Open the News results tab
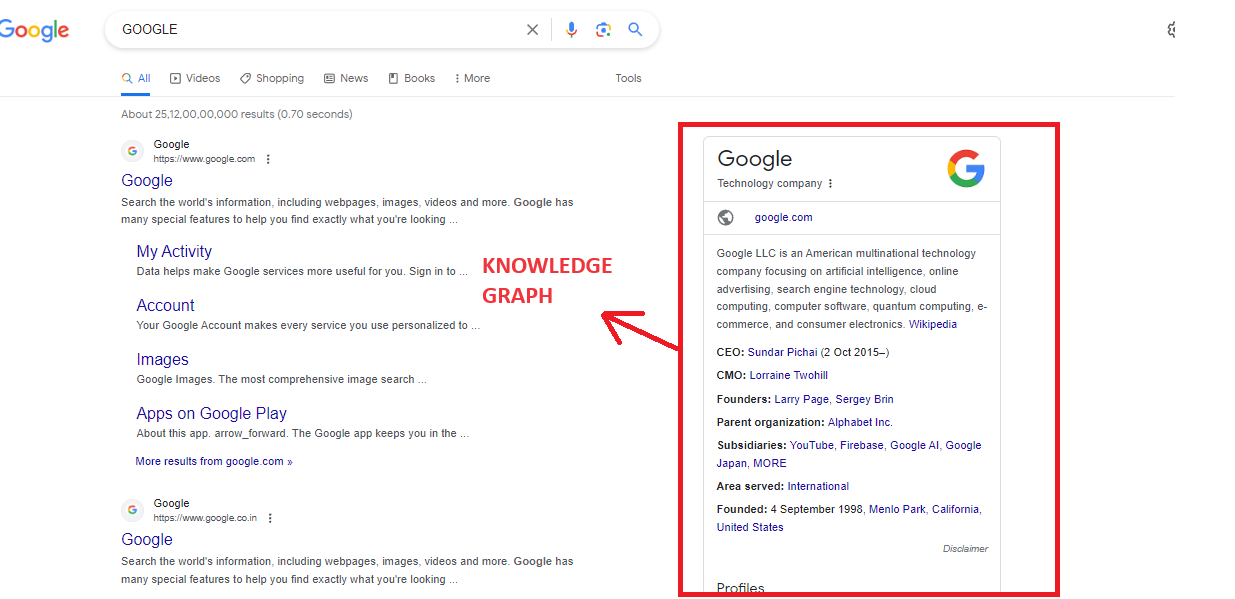The image size is (1235, 599). tap(346, 78)
